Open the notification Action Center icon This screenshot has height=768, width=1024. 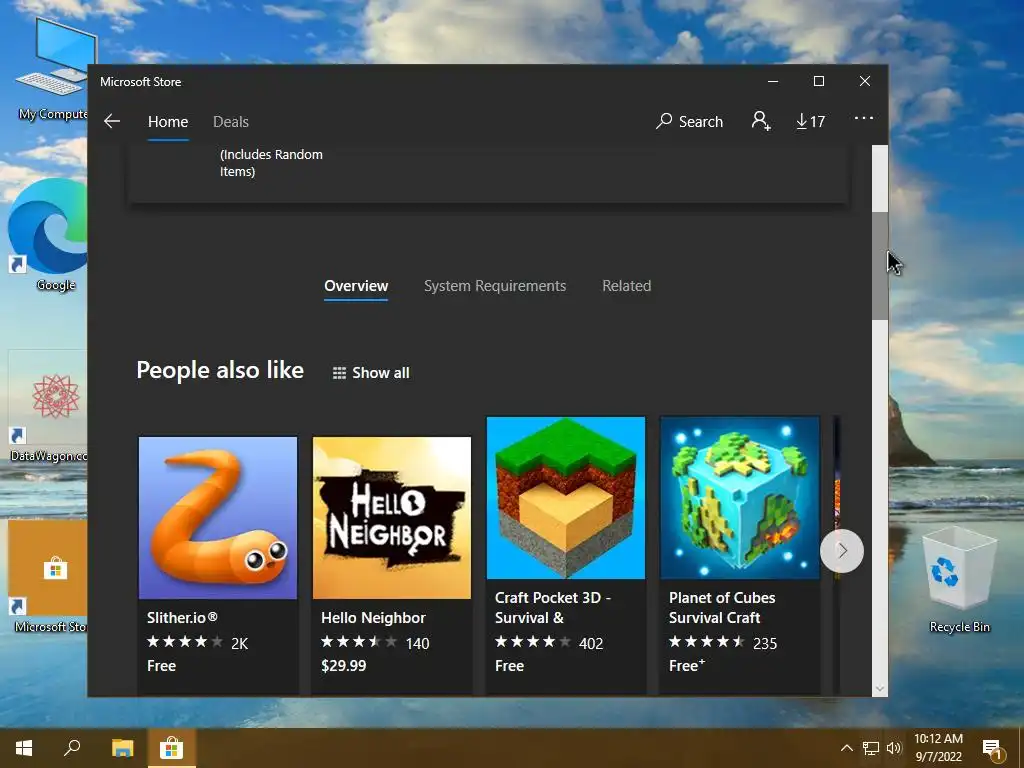pyautogui.click(x=993, y=748)
